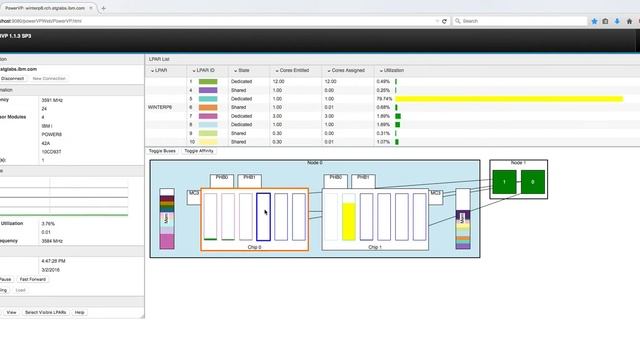Select the last core in Chip 1
This screenshot has width=640, height=360.
(x=419, y=217)
